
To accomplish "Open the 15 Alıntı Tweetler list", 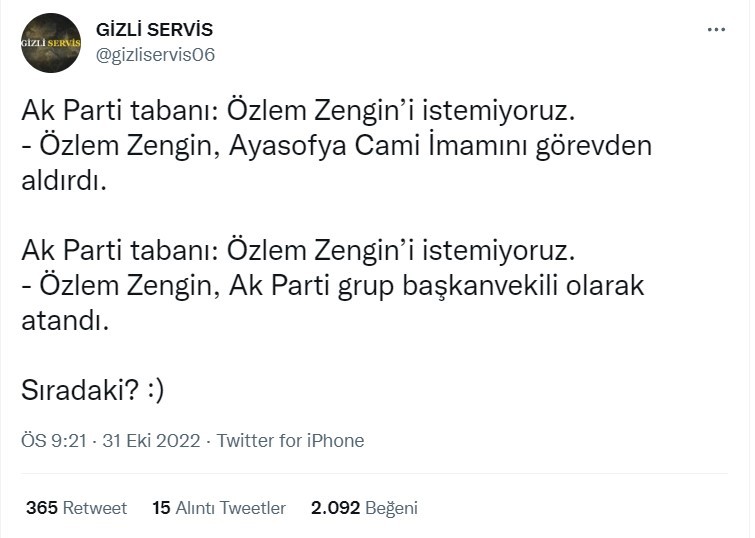I will pyautogui.click(x=219, y=508).
